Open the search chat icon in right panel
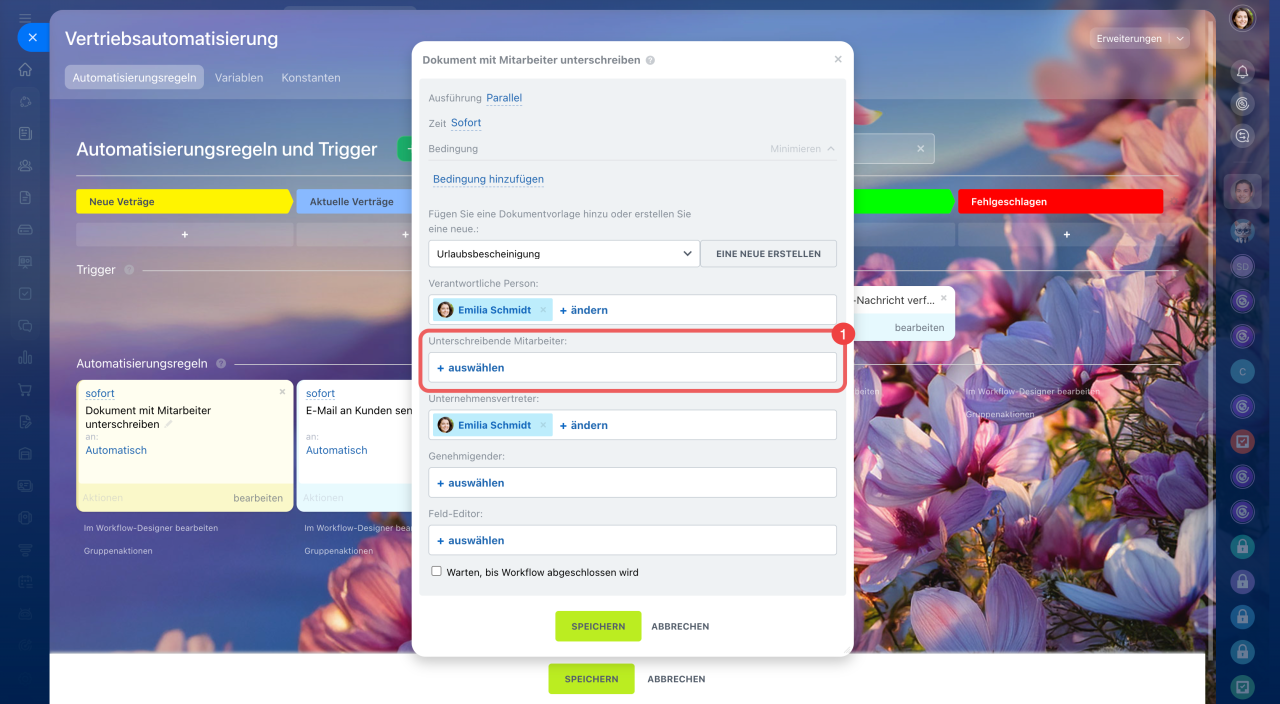This screenshot has width=1280, height=704. tap(1242, 135)
